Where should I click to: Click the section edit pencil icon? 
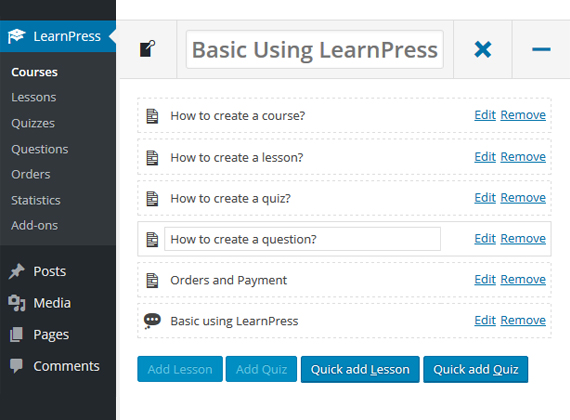(148, 49)
